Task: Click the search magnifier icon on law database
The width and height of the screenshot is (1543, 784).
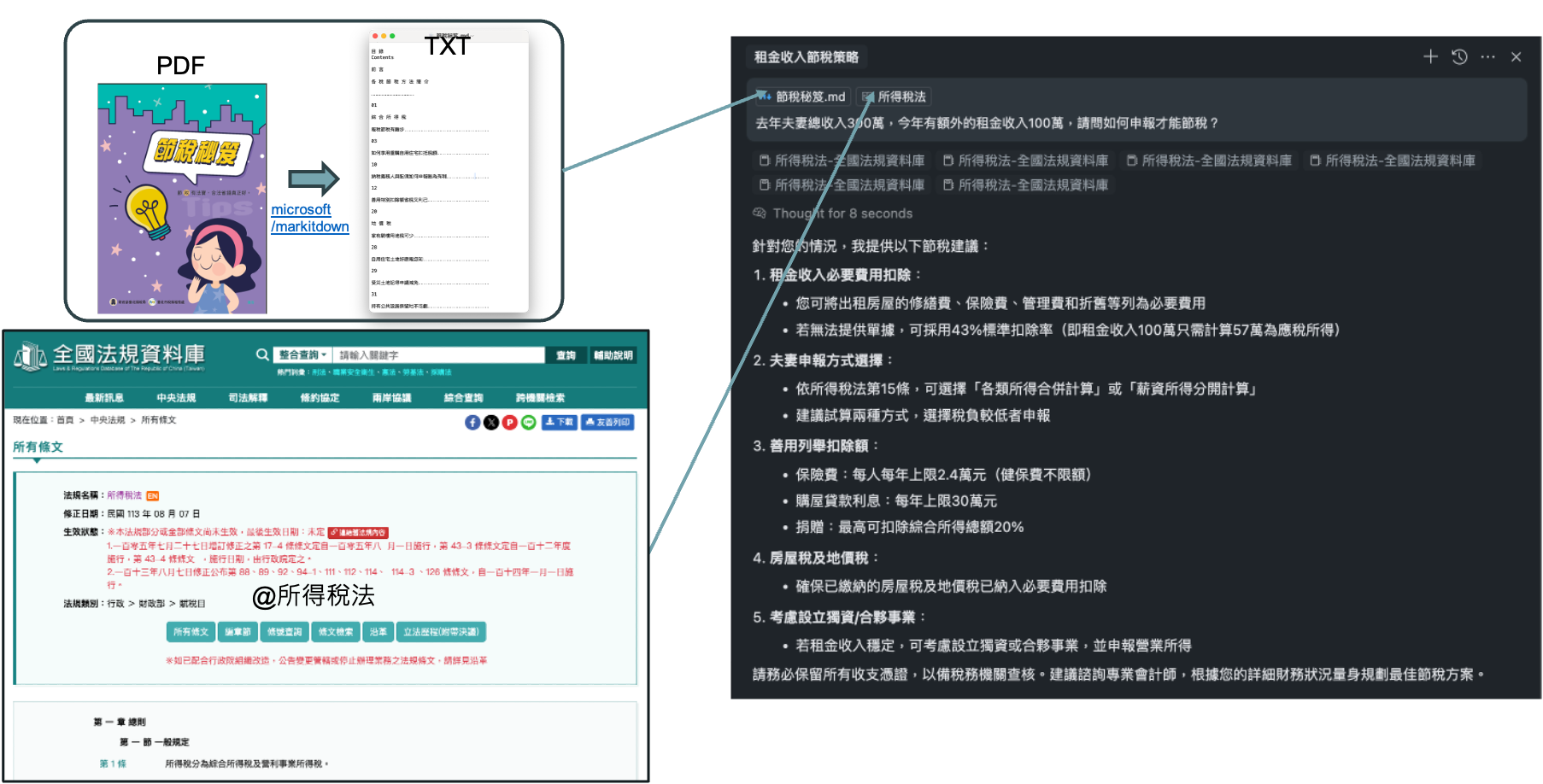Action: click(262, 354)
